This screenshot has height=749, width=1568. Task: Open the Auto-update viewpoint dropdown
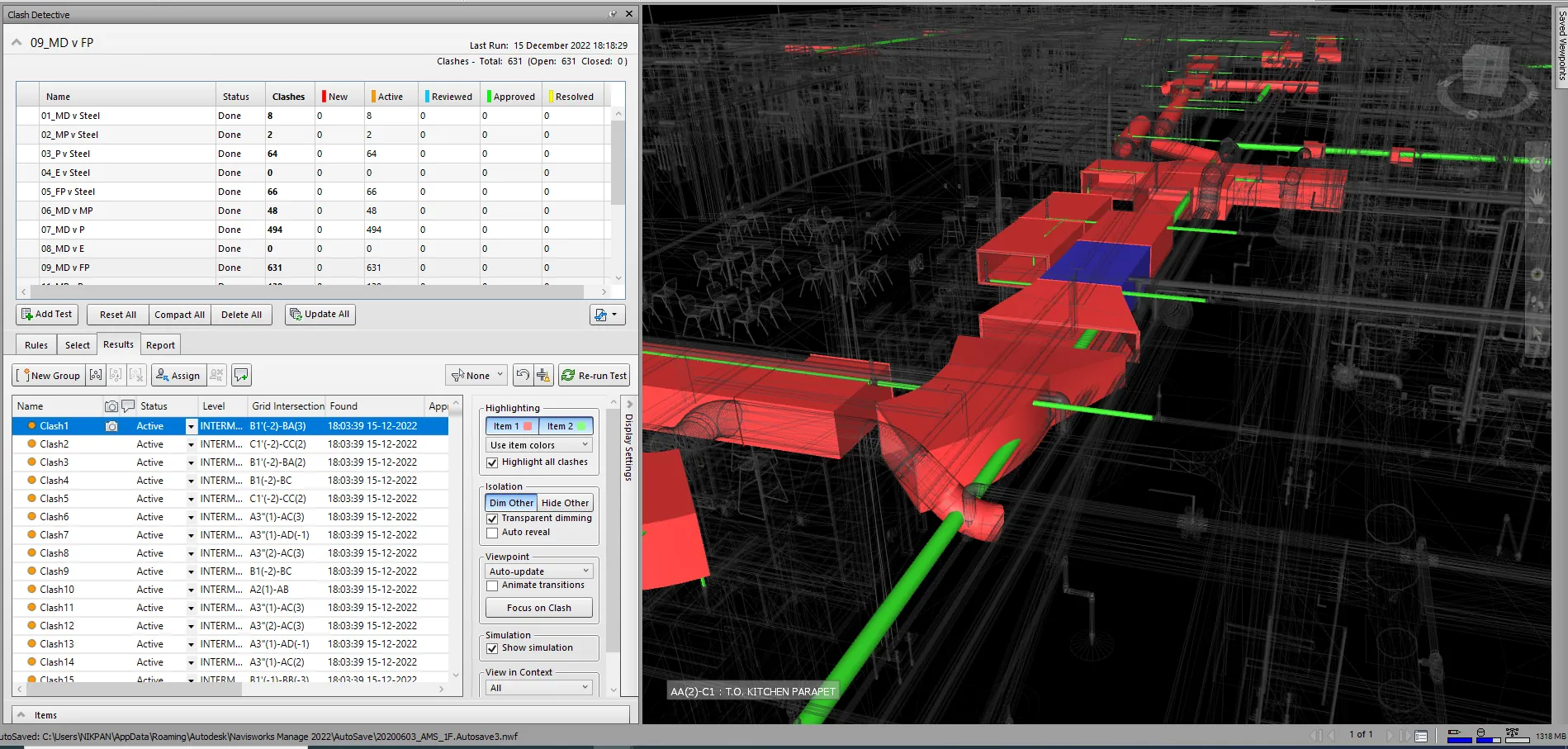[x=539, y=571]
